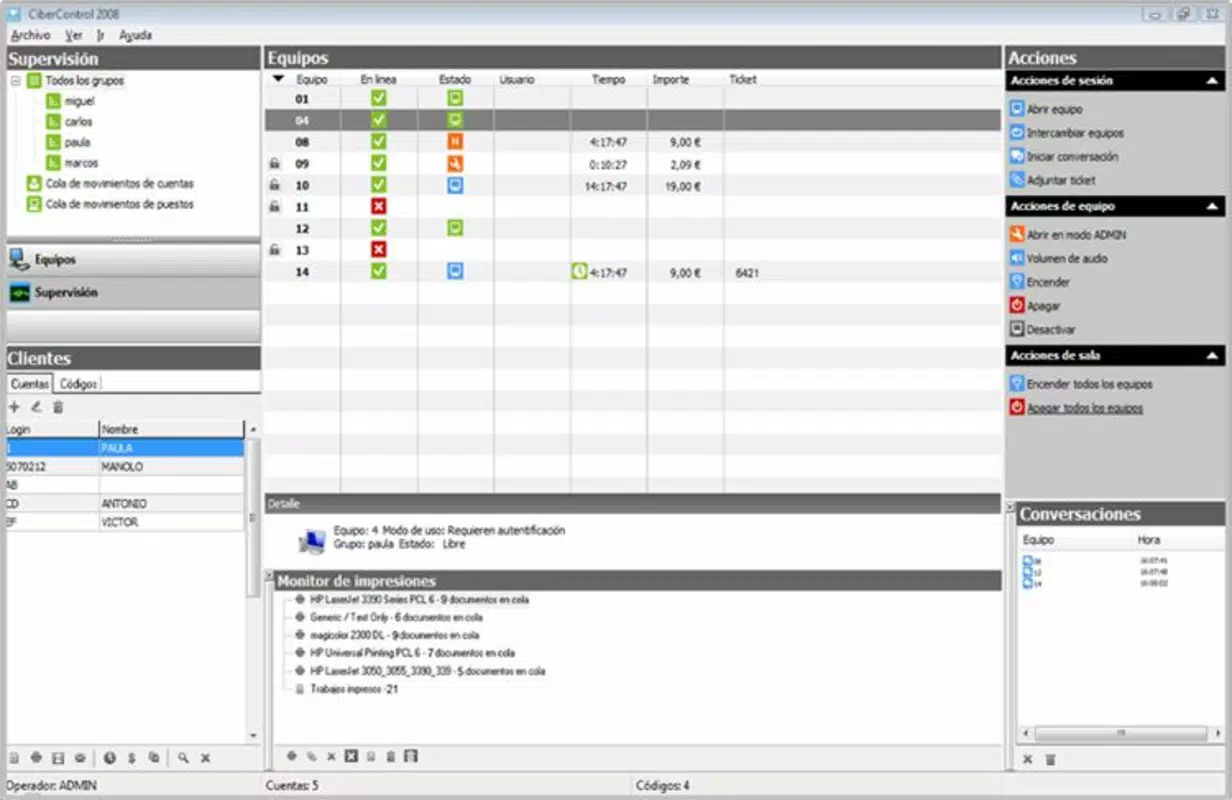Open the Archivo menu
1232x800 pixels.
point(31,35)
